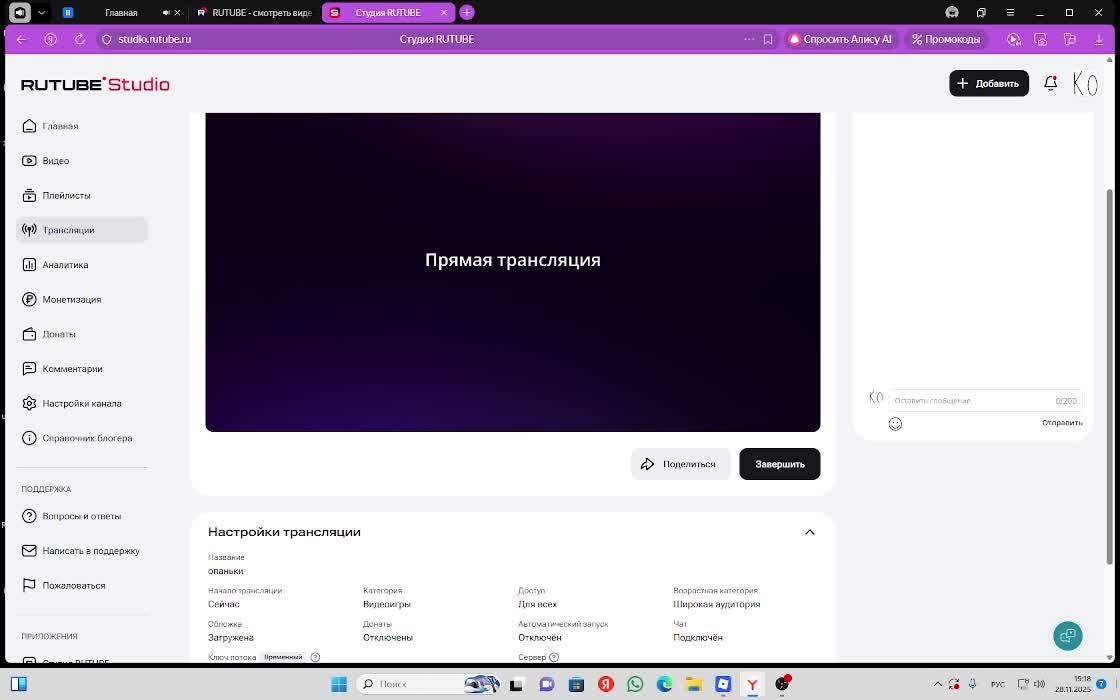The image size is (1120, 700).
Task: Open the Windows Start menu
Action: tap(339, 684)
